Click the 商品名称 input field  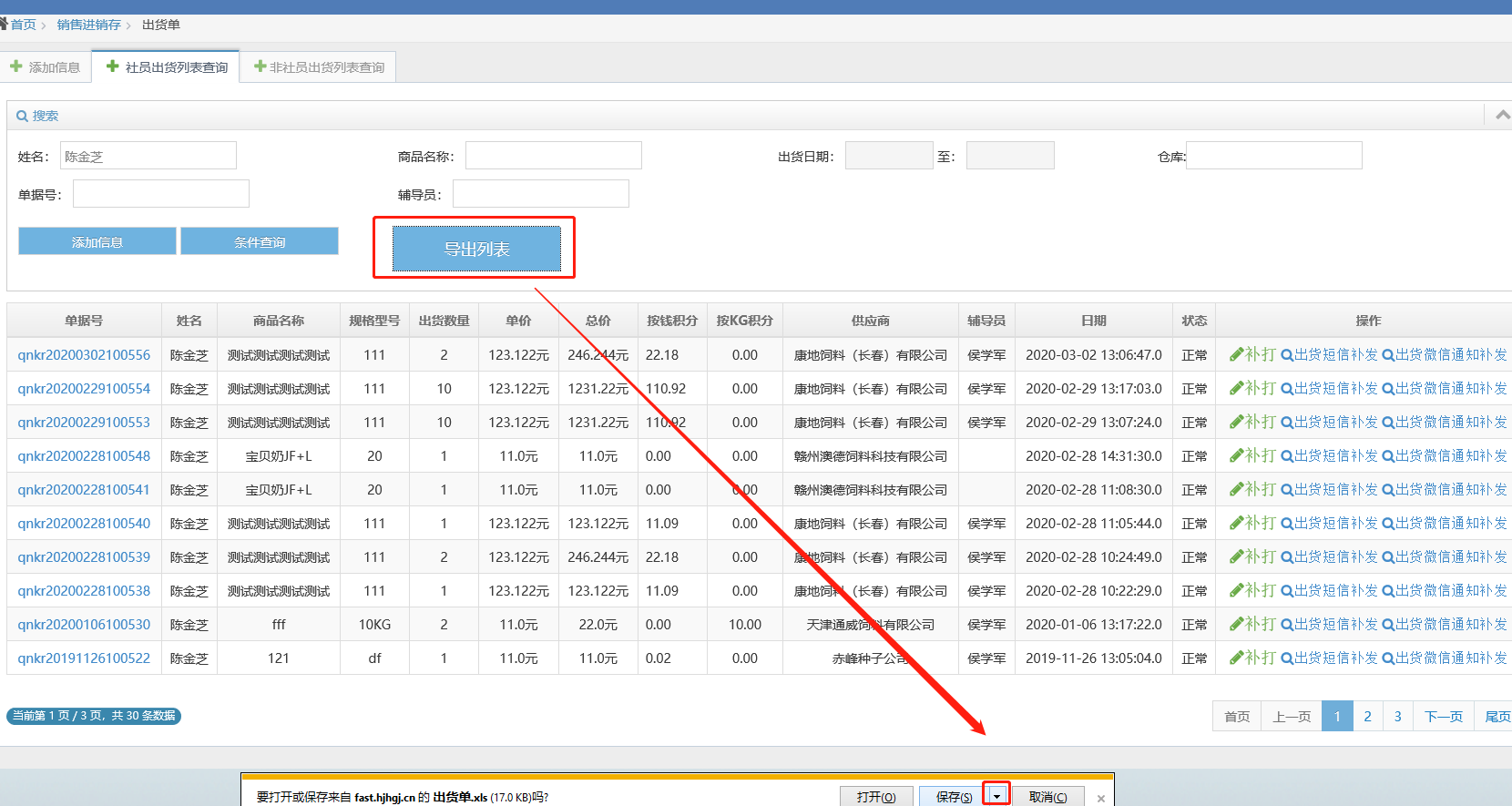[553, 156]
